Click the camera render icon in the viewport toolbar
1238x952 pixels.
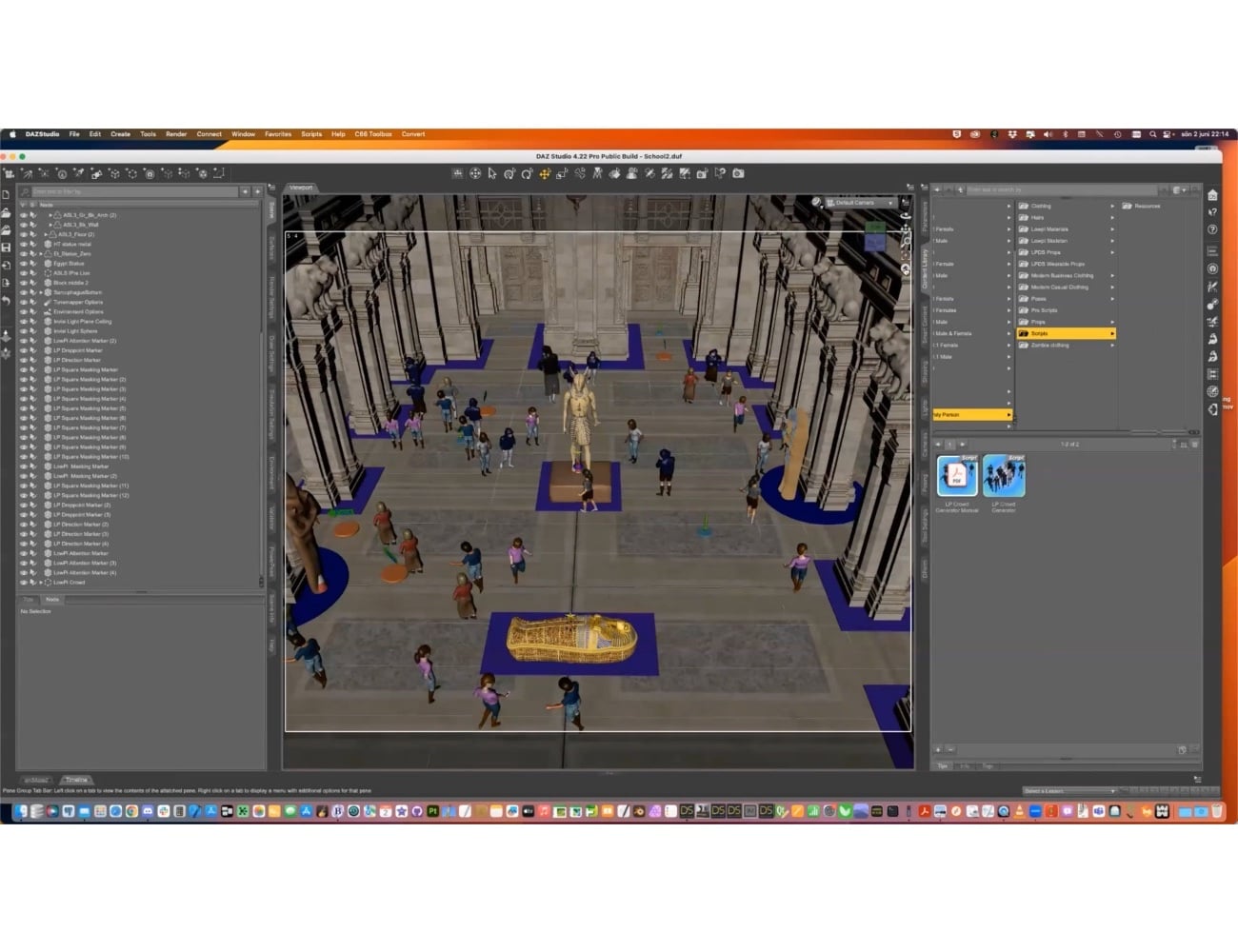click(x=739, y=173)
